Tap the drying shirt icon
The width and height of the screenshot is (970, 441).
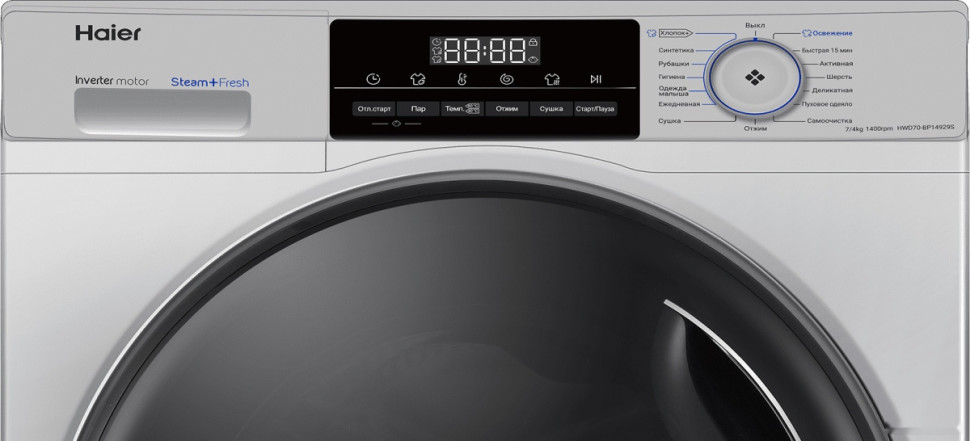(x=551, y=79)
